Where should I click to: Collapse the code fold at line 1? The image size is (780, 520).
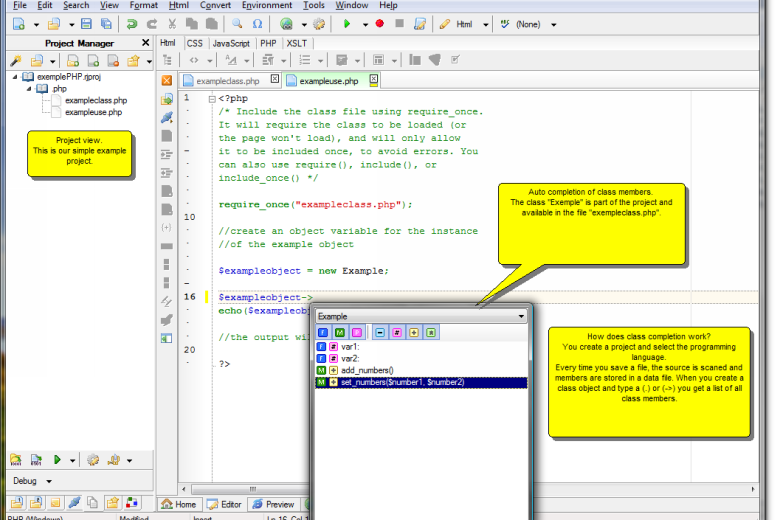[x=212, y=99]
